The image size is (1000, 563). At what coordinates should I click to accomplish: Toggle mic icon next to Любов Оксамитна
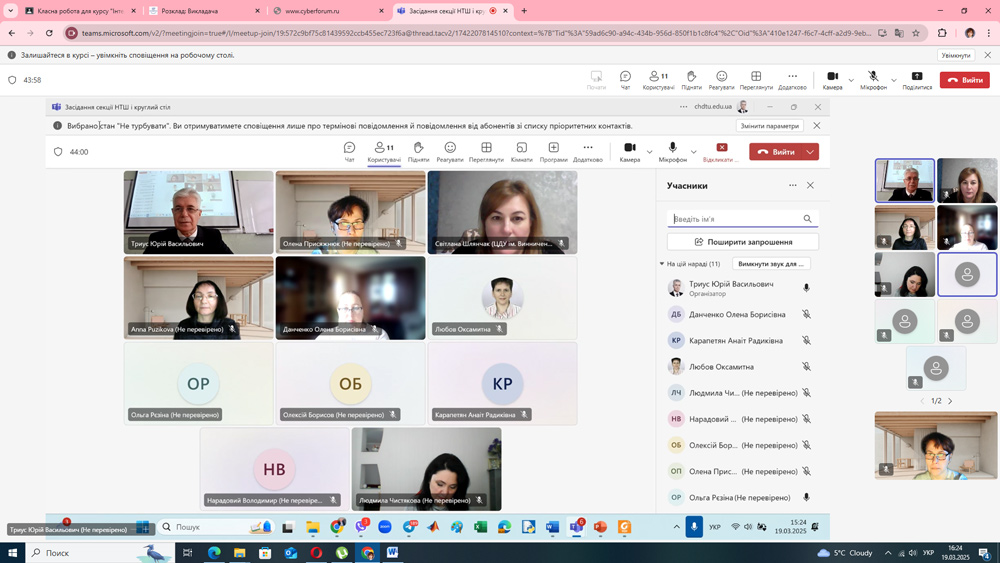pos(806,367)
